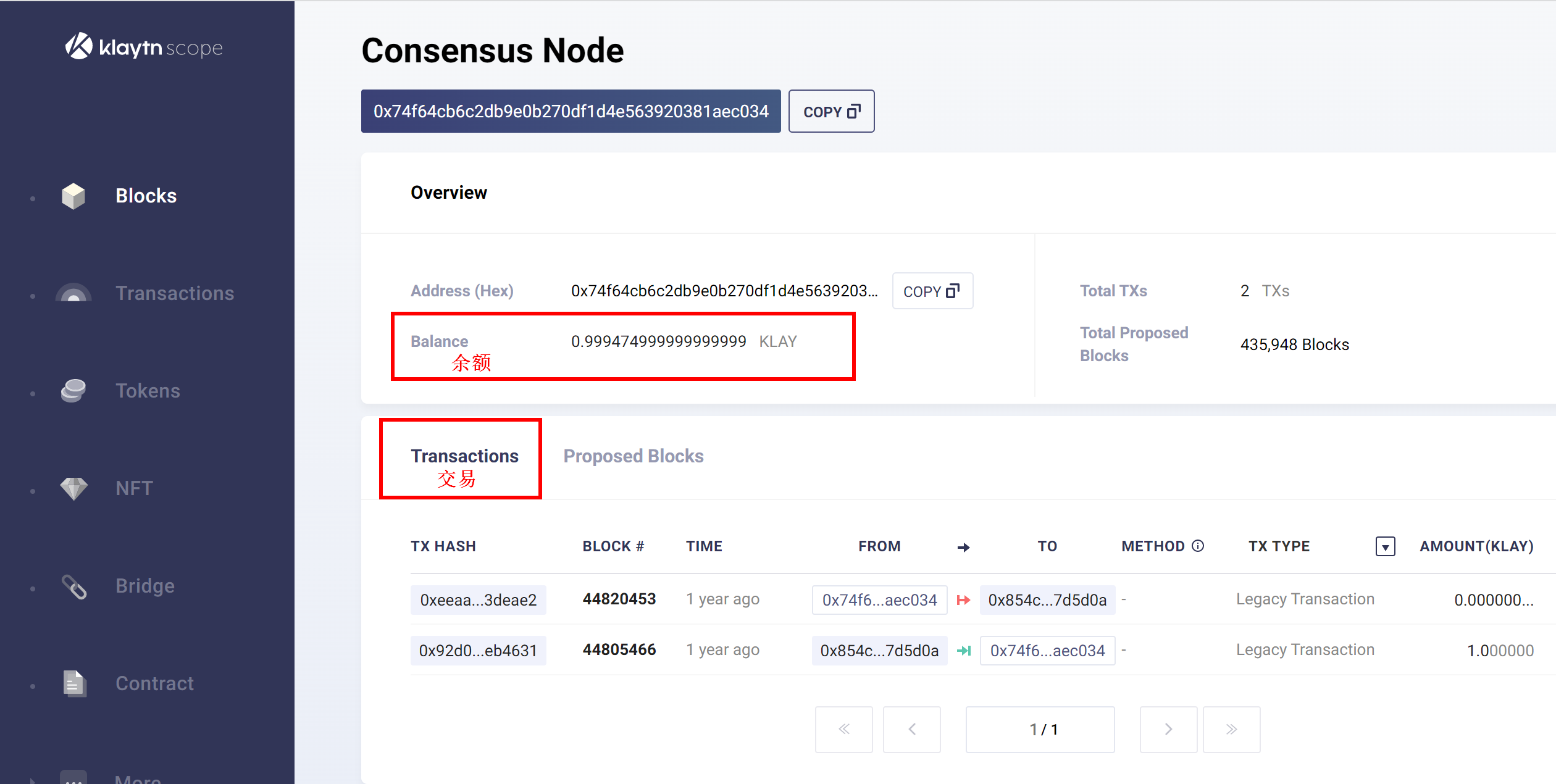This screenshot has height=784, width=1556.
Task: Jump to first page double arrow
Action: [x=843, y=729]
